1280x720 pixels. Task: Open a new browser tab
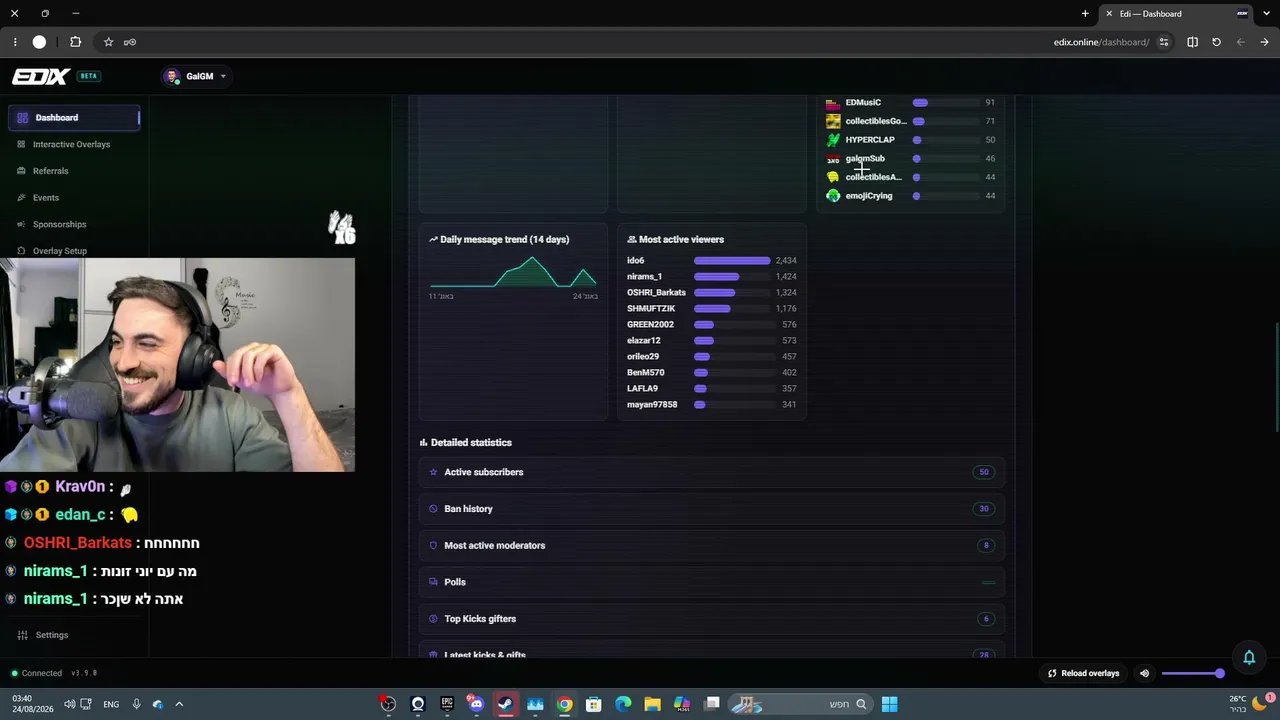[x=1085, y=14]
